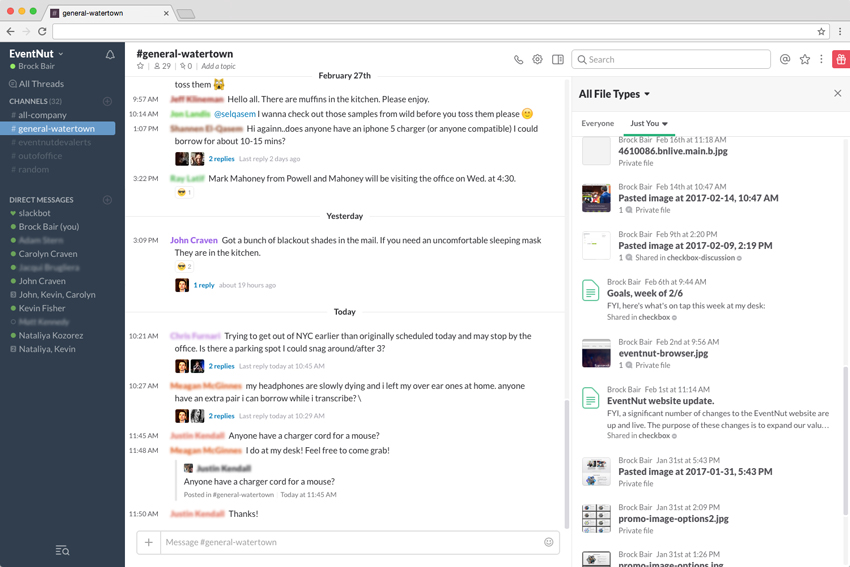Click the red gift icon
Image resolution: width=850 pixels, height=567 pixels.
point(841,60)
